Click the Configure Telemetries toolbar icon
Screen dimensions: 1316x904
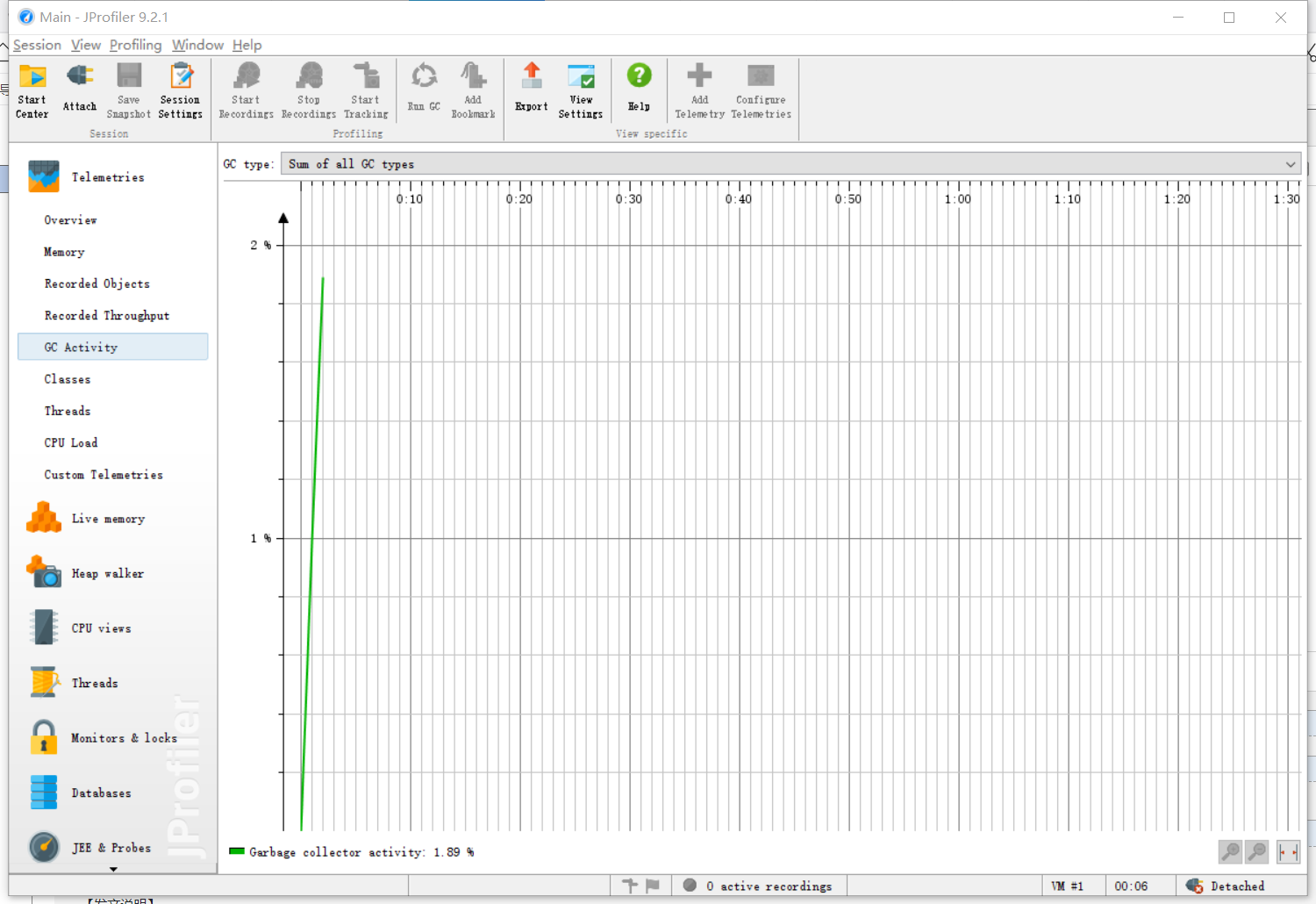point(762,90)
